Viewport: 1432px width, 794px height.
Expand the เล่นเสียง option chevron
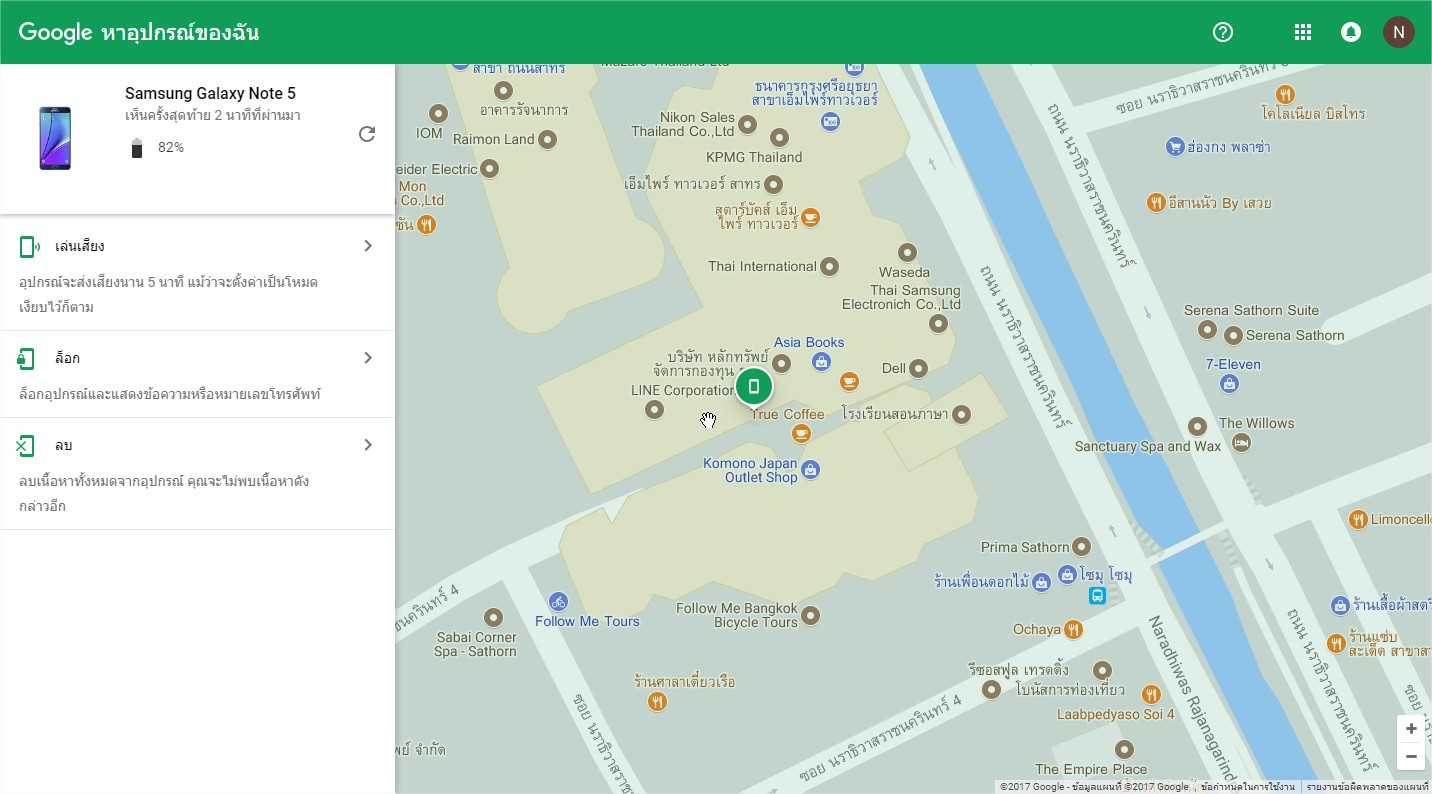tap(368, 246)
